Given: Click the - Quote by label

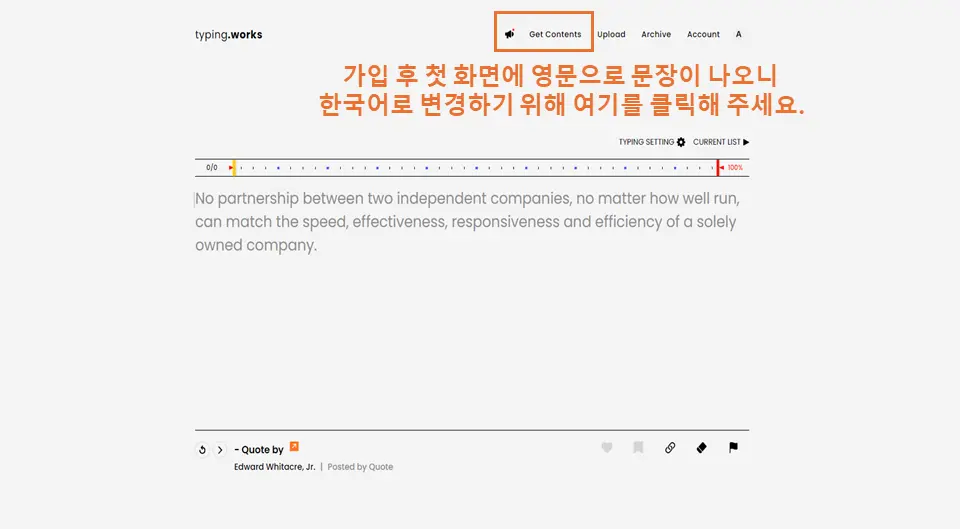Looking at the screenshot, I should pyautogui.click(x=258, y=449).
